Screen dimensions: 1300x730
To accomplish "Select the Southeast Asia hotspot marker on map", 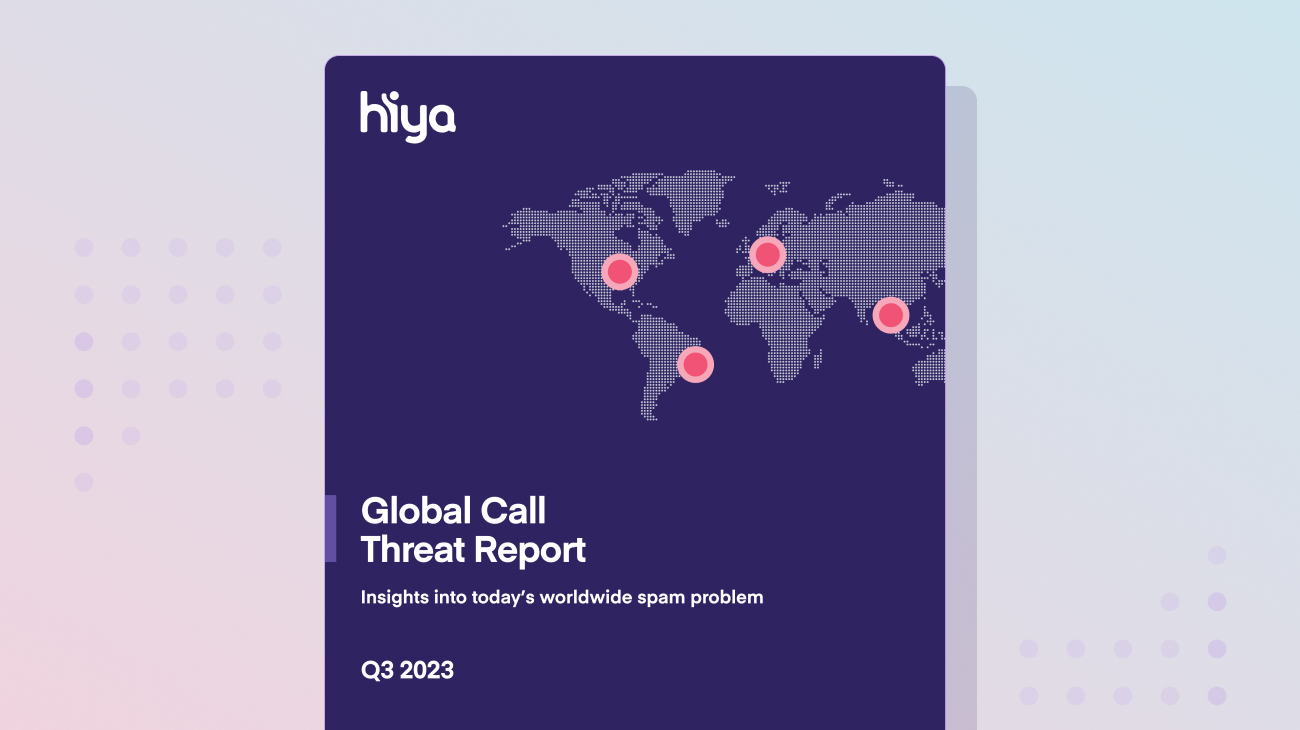I will 891,315.
